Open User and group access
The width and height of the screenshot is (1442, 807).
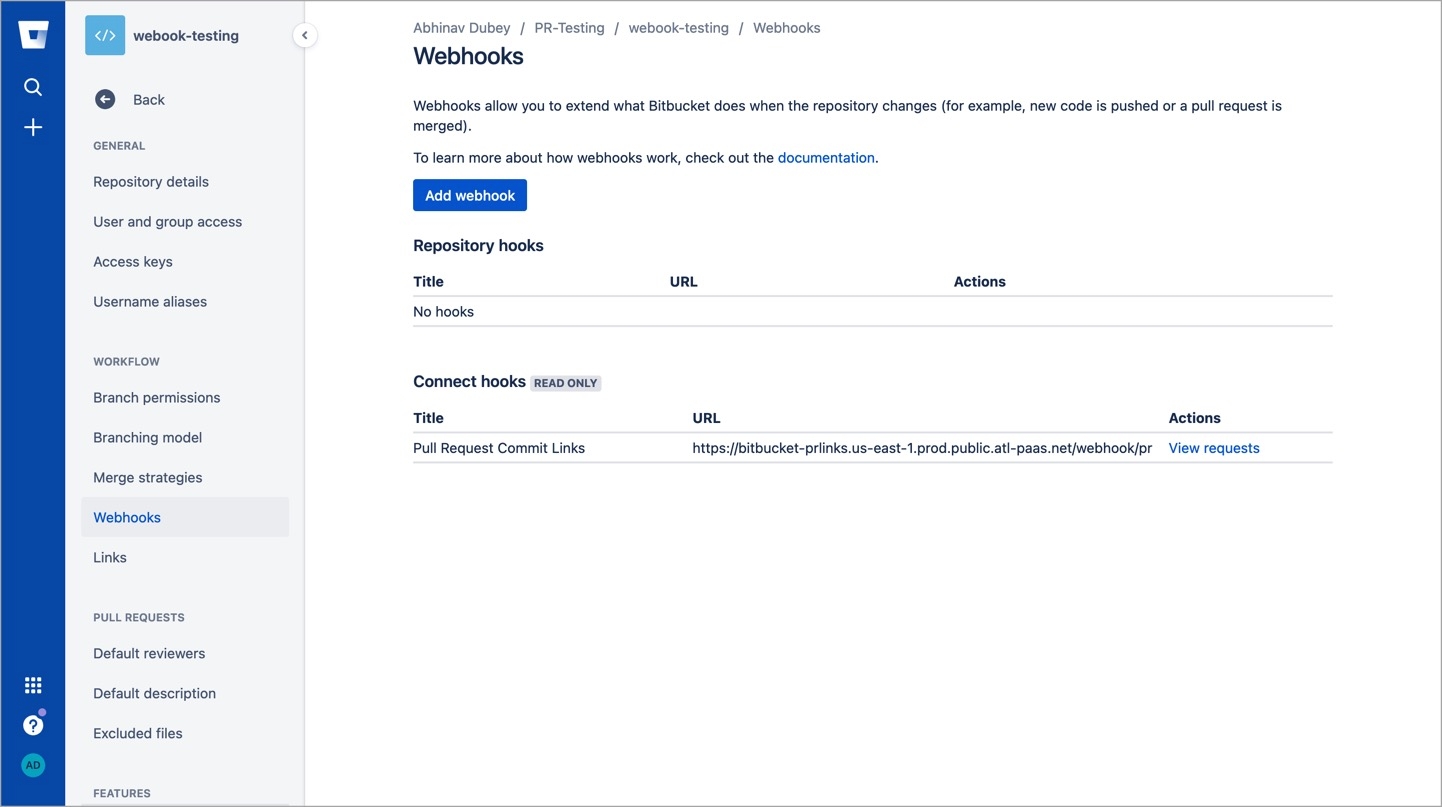(167, 222)
